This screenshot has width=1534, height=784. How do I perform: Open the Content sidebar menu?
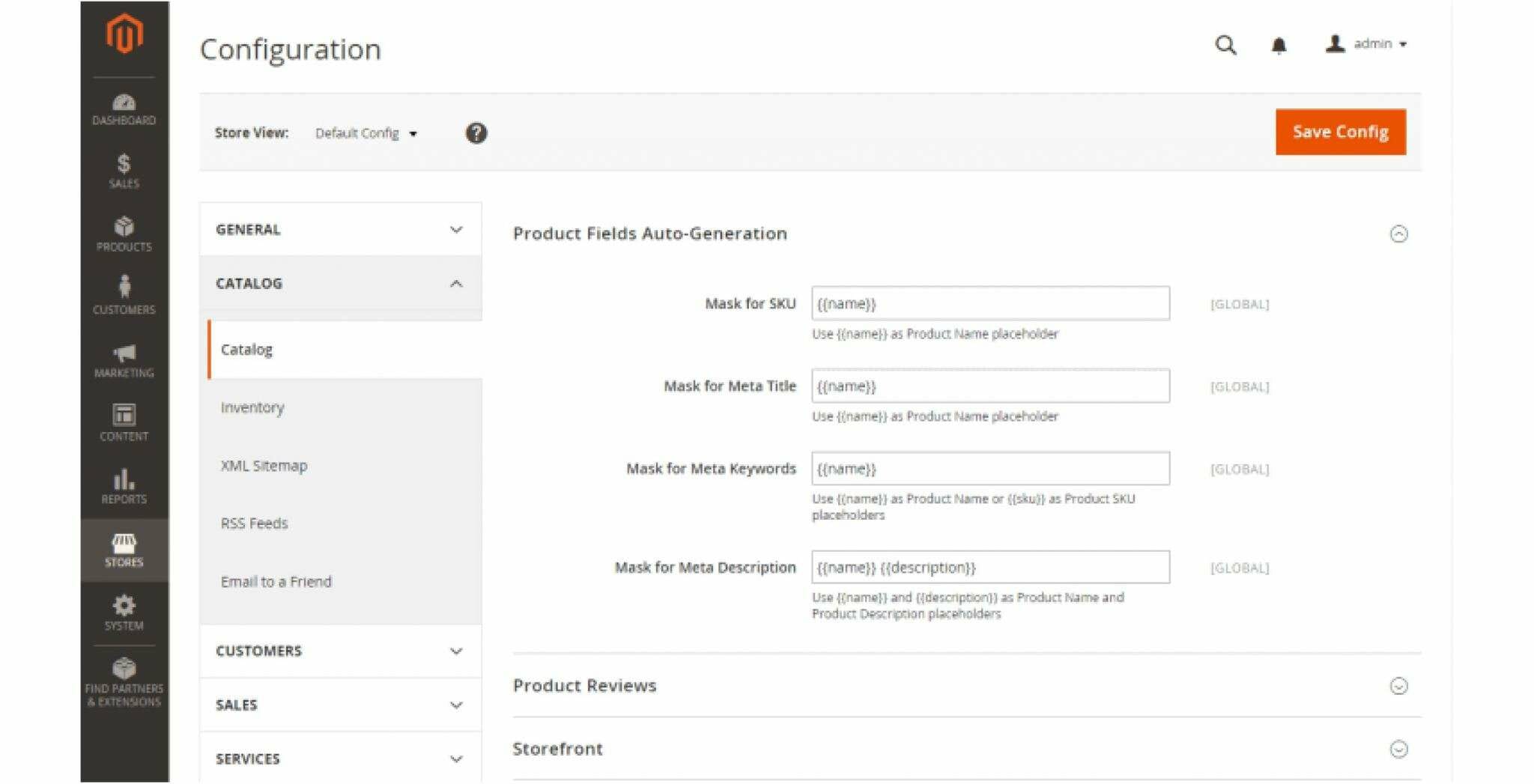124,424
